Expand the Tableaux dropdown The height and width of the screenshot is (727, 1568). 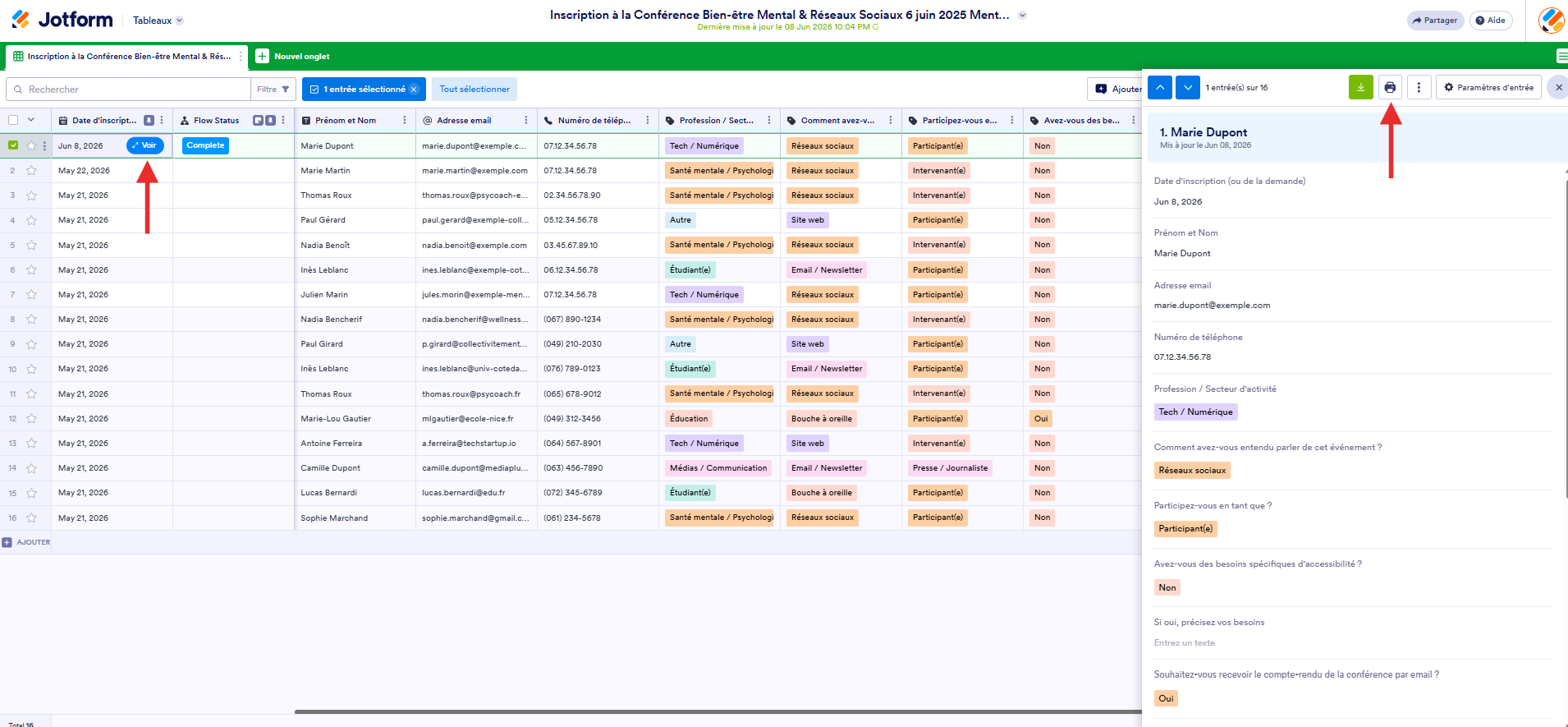(x=158, y=21)
